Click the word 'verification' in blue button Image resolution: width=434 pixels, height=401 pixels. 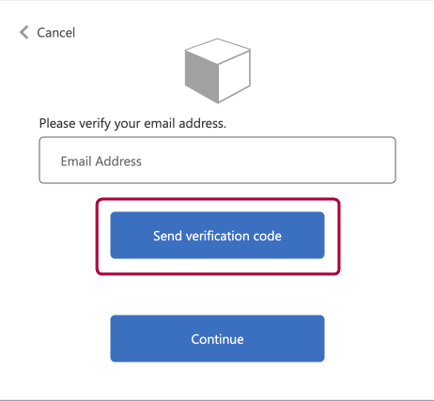218,236
